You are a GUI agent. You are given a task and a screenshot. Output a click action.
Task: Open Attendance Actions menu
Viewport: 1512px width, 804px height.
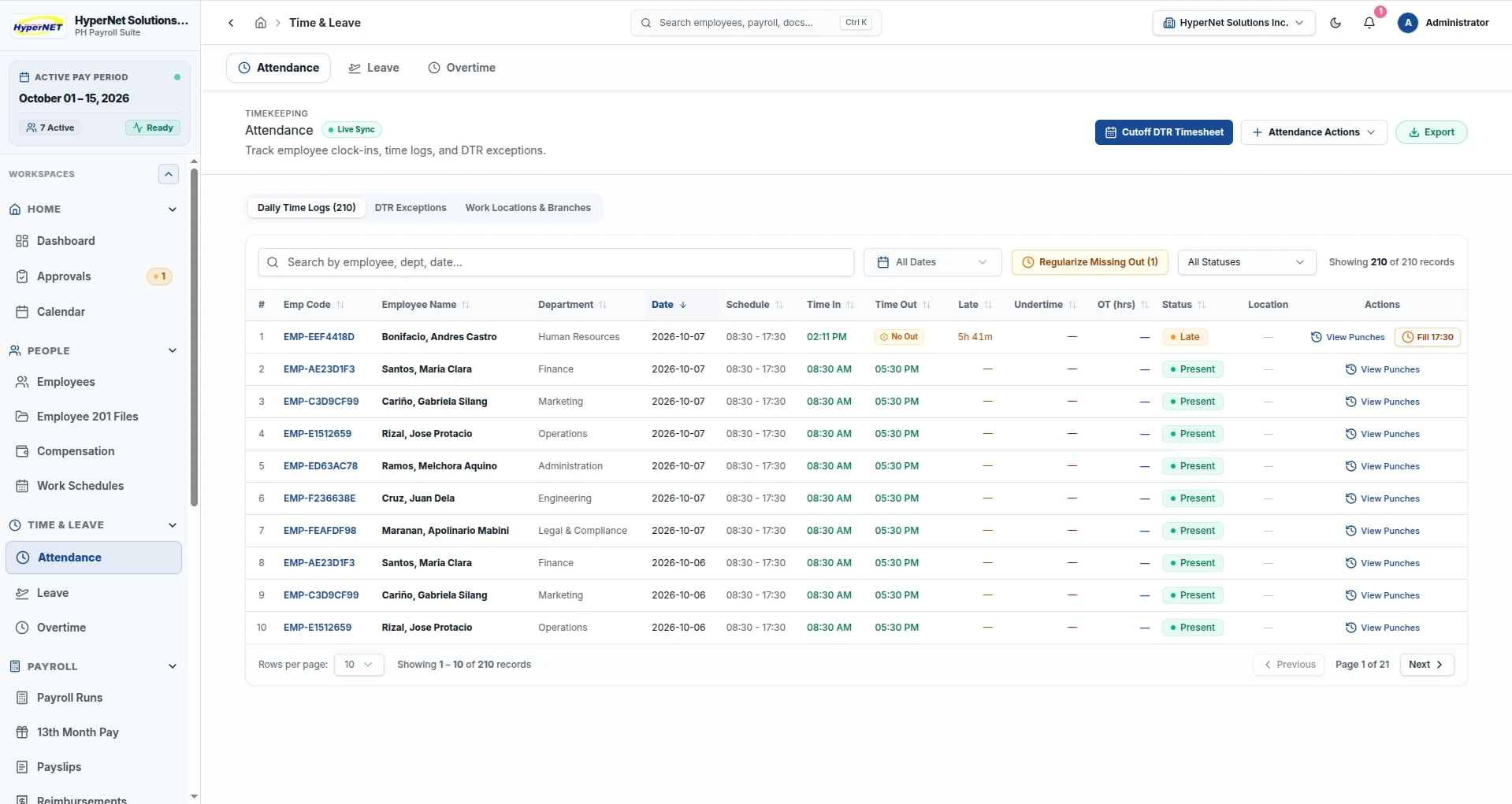[1313, 132]
